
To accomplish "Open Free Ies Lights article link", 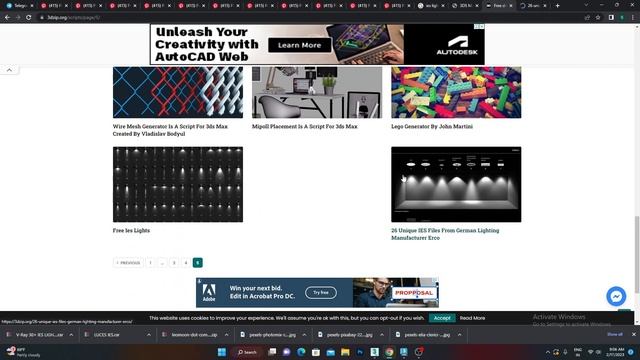I will (x=131, y=231).
